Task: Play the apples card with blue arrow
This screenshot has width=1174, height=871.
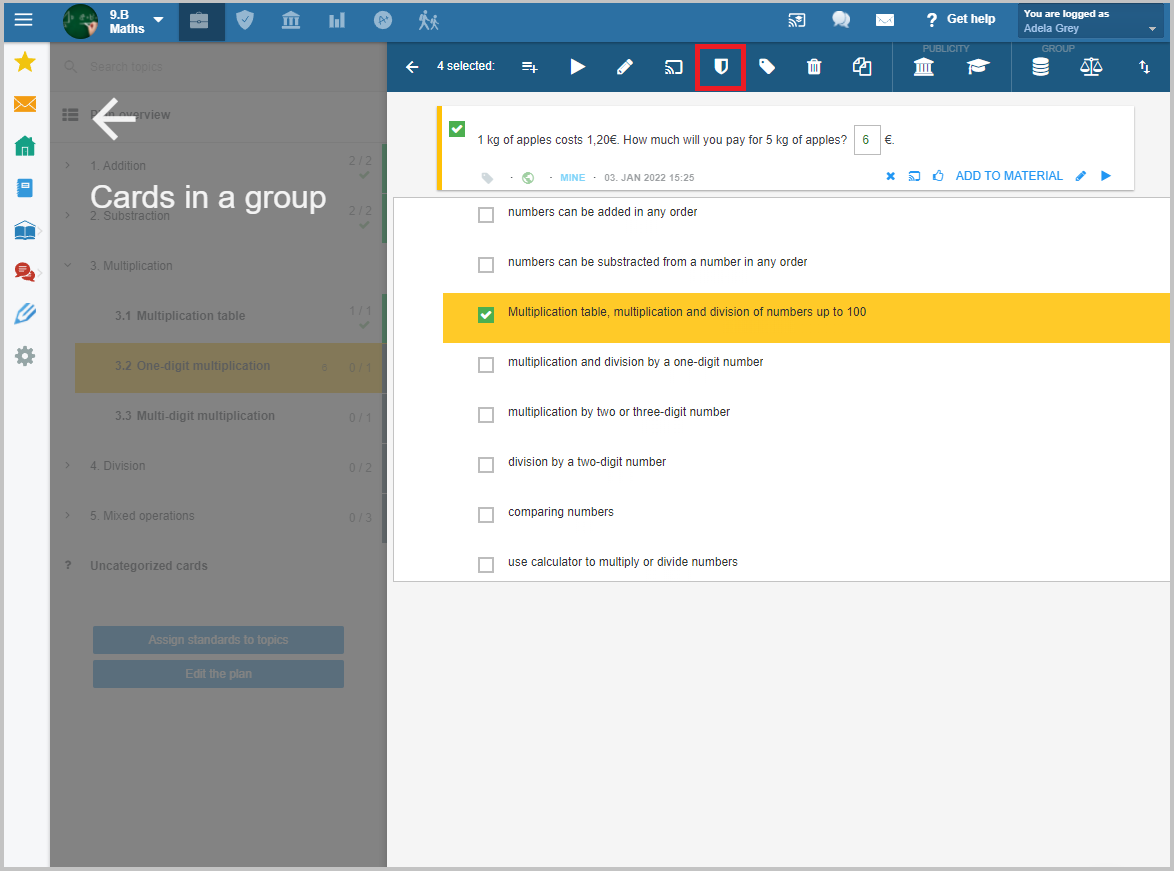Action: pyautogui.click(x=1106, y=176)
